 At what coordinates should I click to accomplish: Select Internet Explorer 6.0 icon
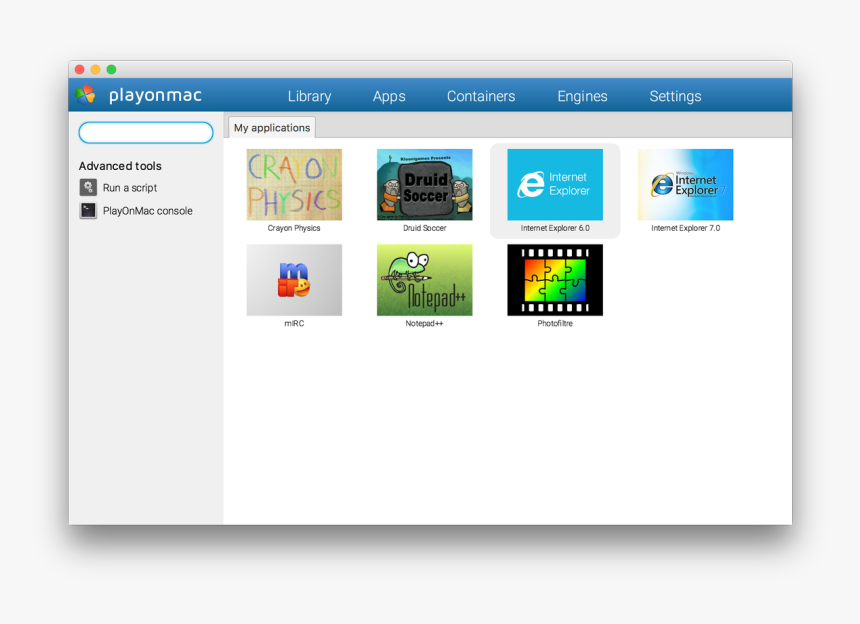pyautogui.click(x=554, y=185)
